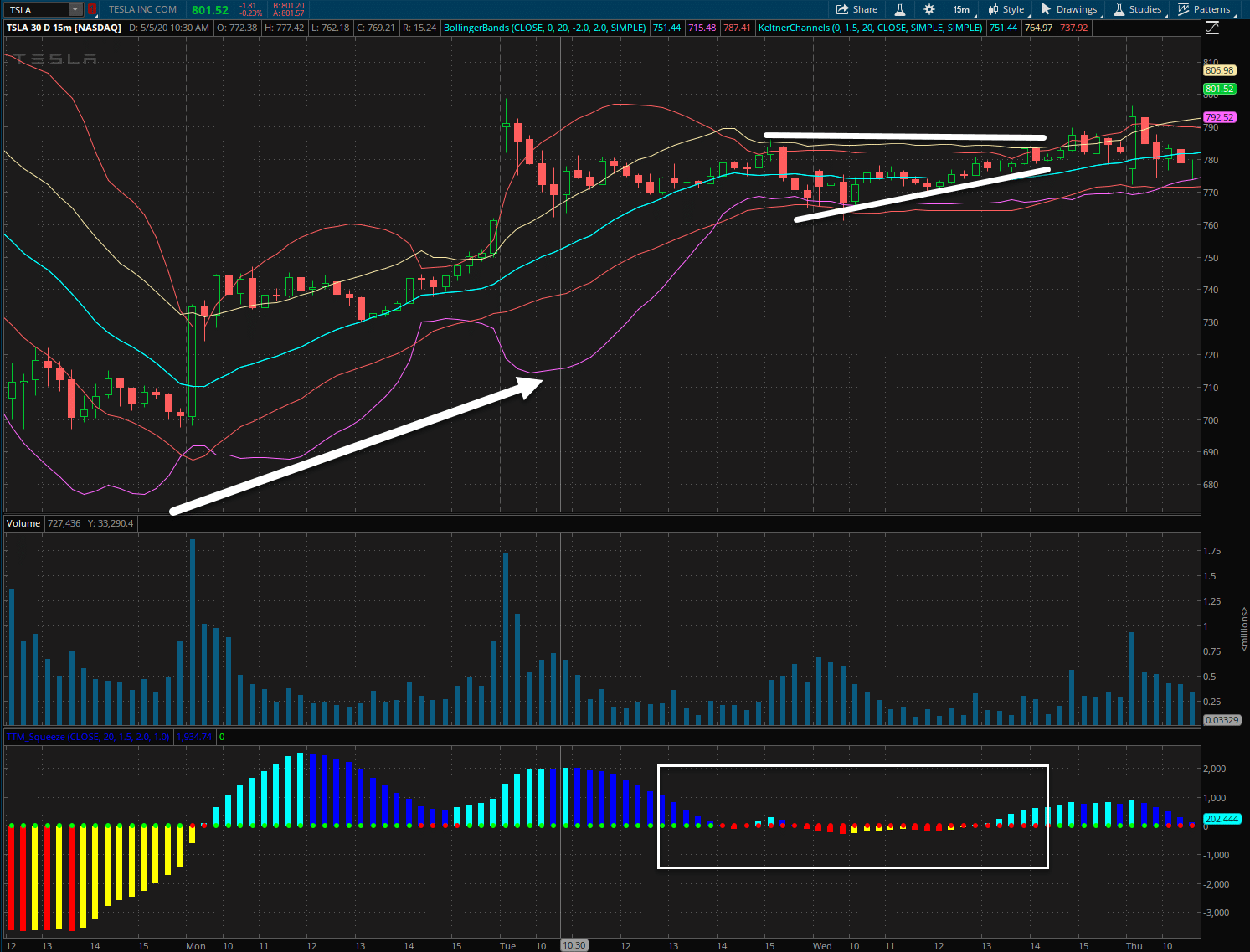Image resolution: width=1250 pixels, height=952 pixels.
Task: Click the 10:30 time marker on axis
Action: pyautogui.click(x=574, y=945)
